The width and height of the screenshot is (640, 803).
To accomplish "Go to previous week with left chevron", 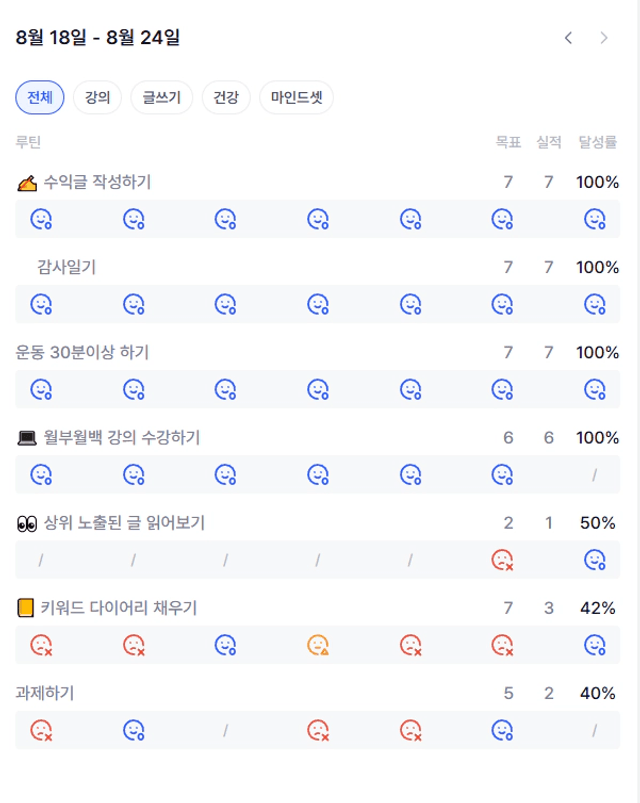I will 568,38.
